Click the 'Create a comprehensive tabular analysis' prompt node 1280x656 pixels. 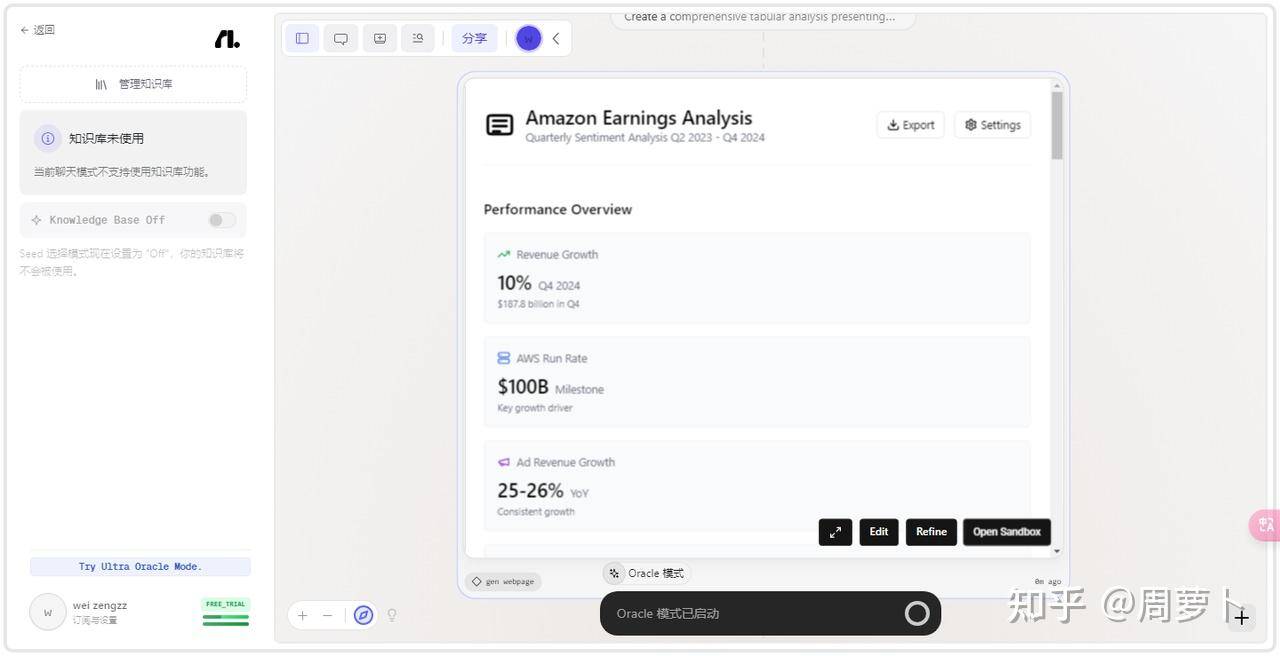[x=763, y=17]
